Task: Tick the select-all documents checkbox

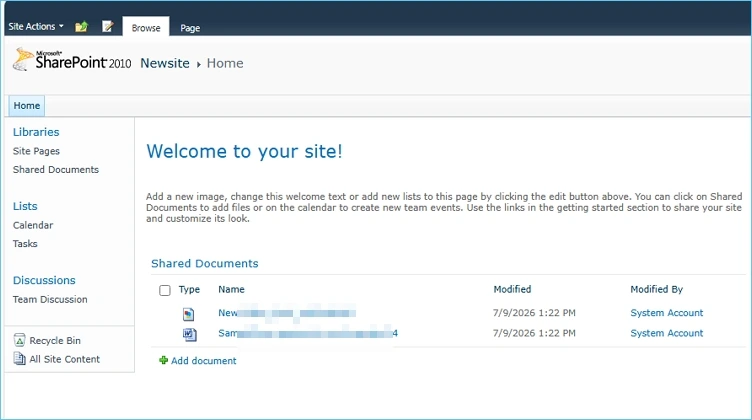Action: [x=164, y=290]
